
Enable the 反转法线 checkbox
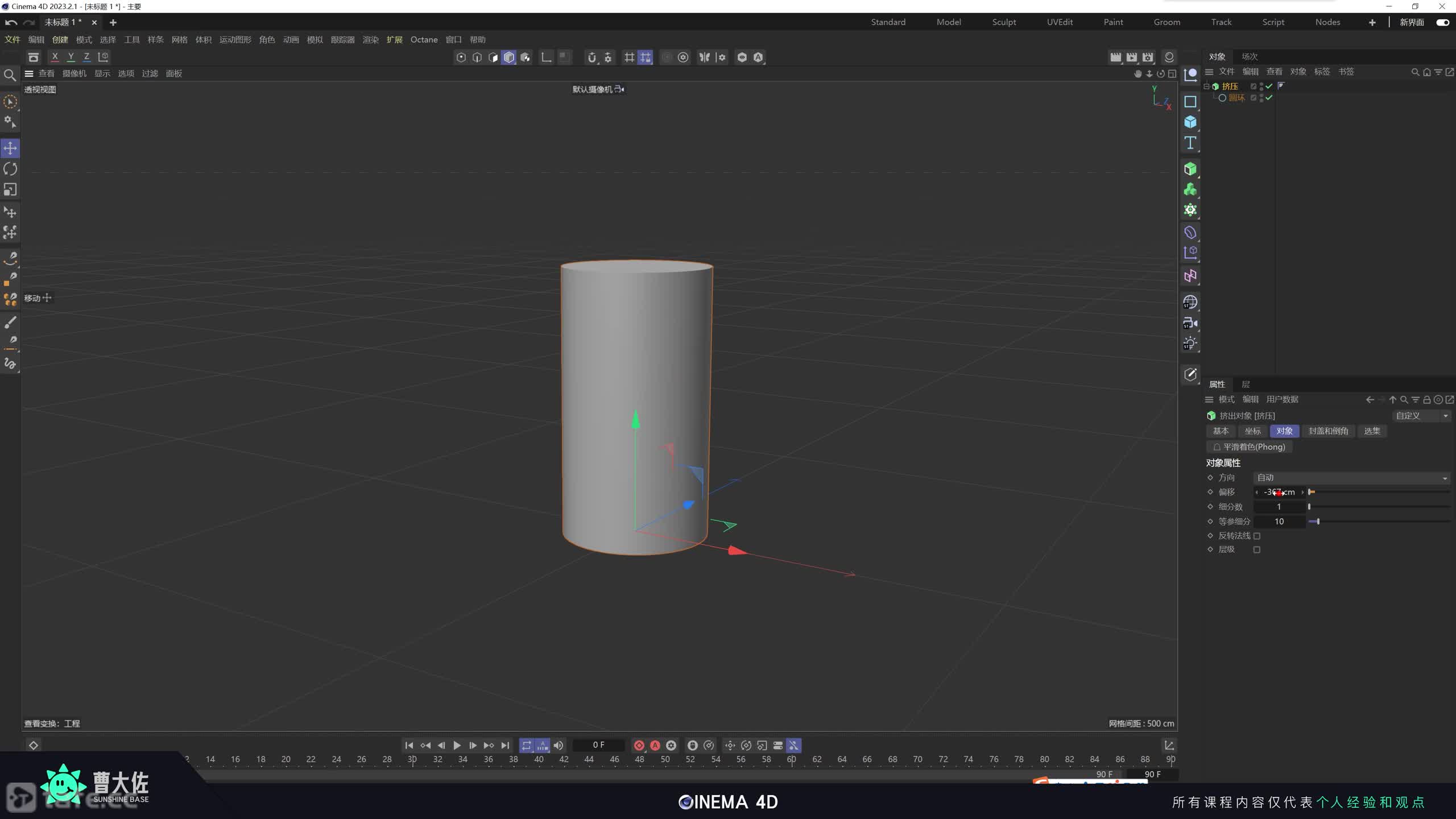tap(1257, 536)
